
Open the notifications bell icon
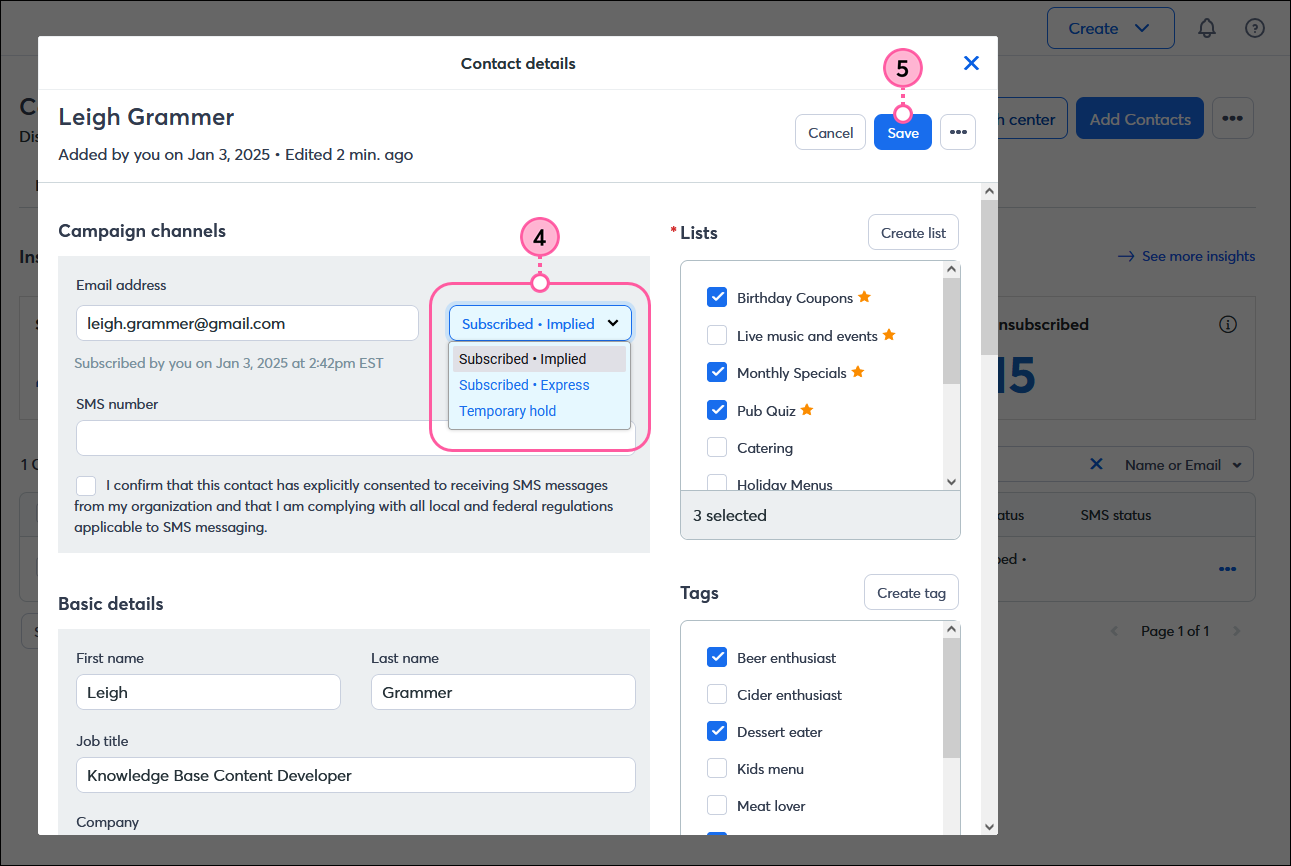point(1207,28)
